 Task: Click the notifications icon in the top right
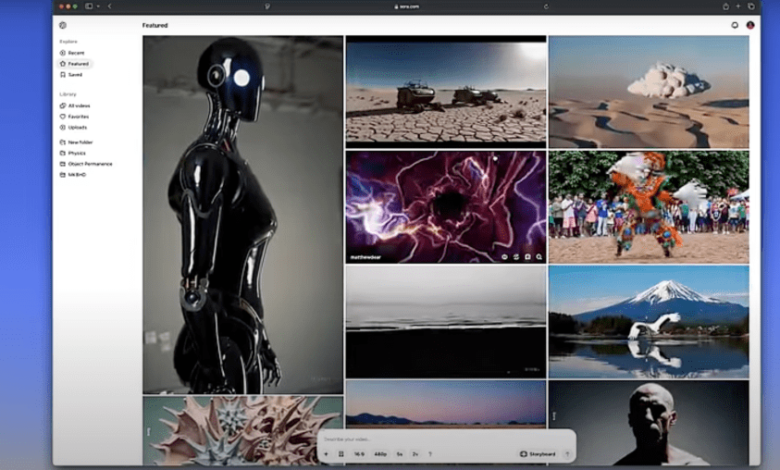tap(735, 25)
